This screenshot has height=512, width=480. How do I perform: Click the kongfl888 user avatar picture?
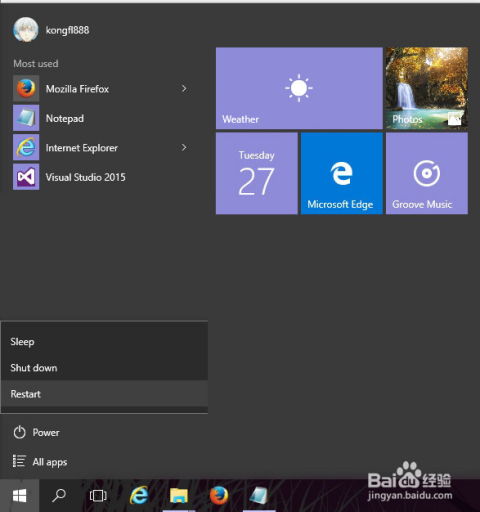[26, 30]
